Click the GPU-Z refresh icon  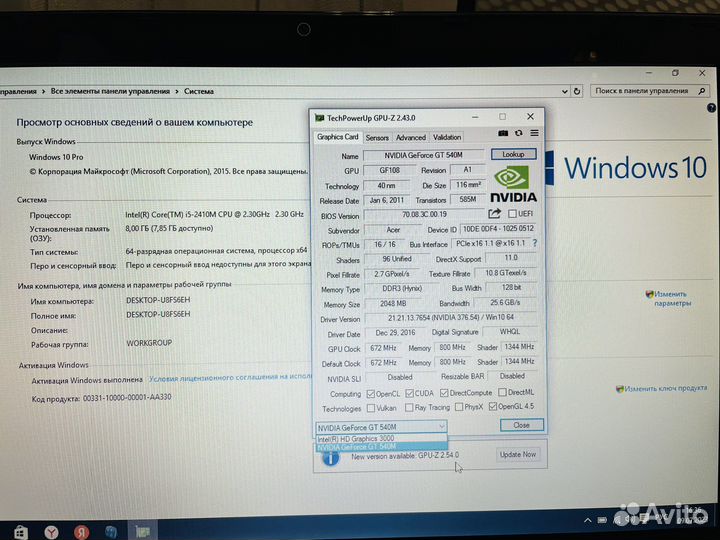(x=518, y=133)
